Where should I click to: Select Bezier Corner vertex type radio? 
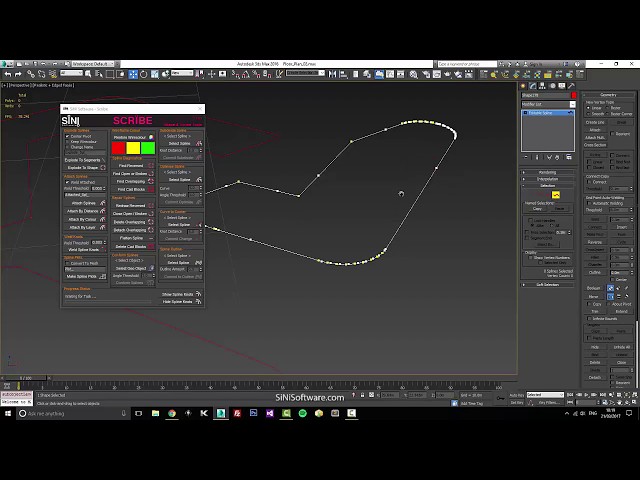[607, 114]
